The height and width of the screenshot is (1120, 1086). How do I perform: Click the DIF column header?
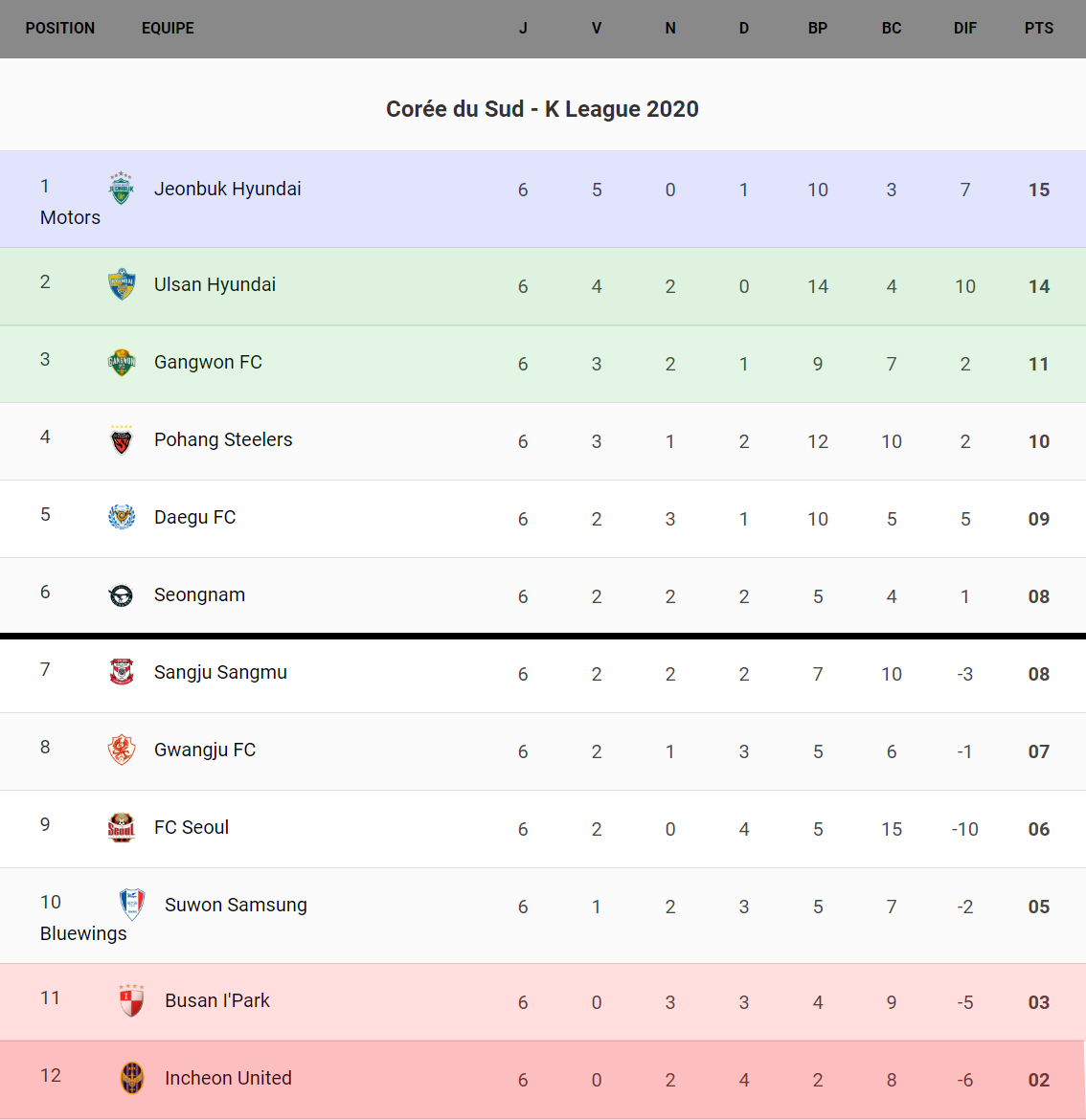pos(965,29)
